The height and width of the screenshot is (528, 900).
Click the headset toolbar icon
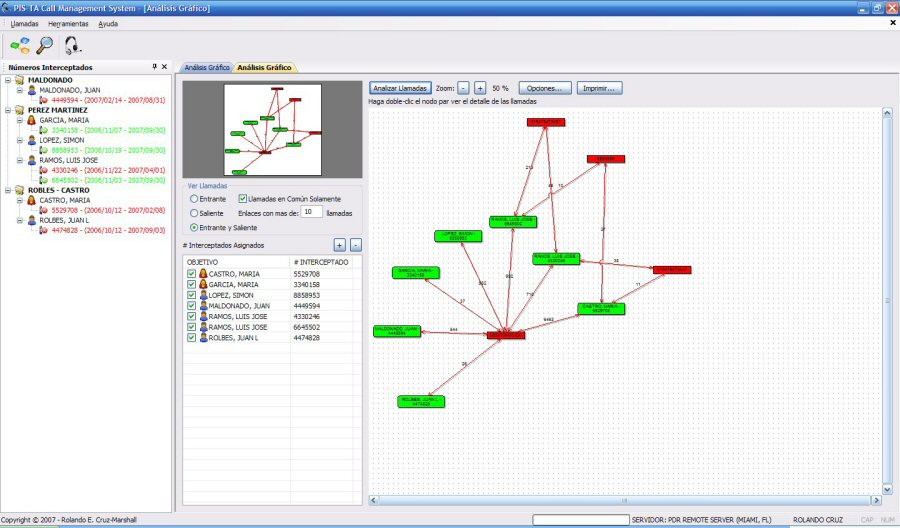click(x=72, y=45)
